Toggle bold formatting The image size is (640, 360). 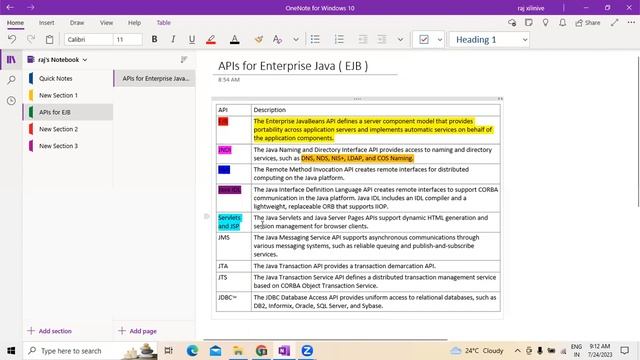click(x=154, y=39)
